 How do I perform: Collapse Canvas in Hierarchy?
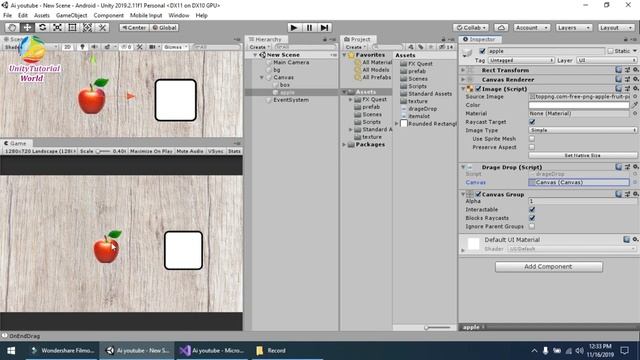click(262, 77)
